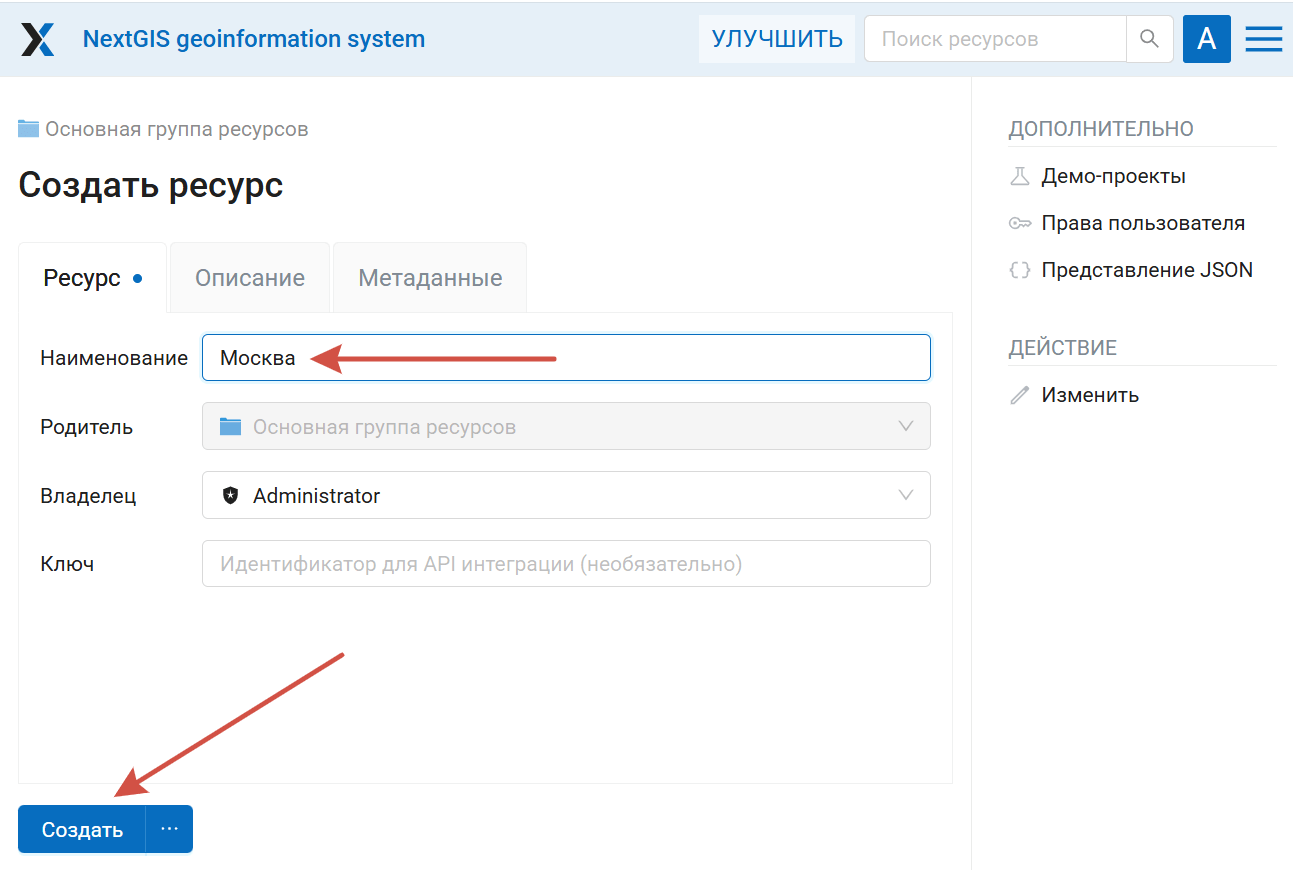Switch to the Метаданные tab

coord(430,278)
